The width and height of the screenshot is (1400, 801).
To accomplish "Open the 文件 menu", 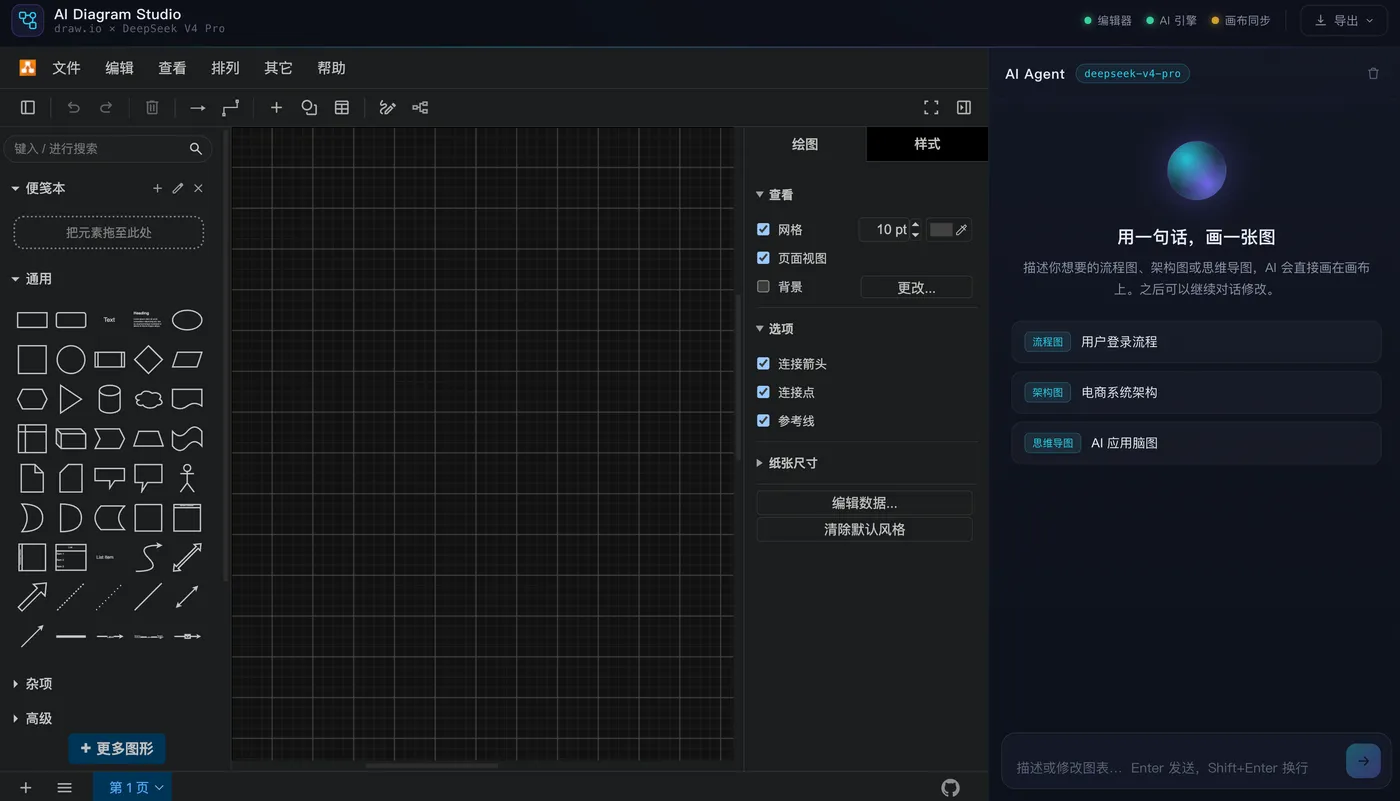I will pyautogui.click(x=66, y=68).
